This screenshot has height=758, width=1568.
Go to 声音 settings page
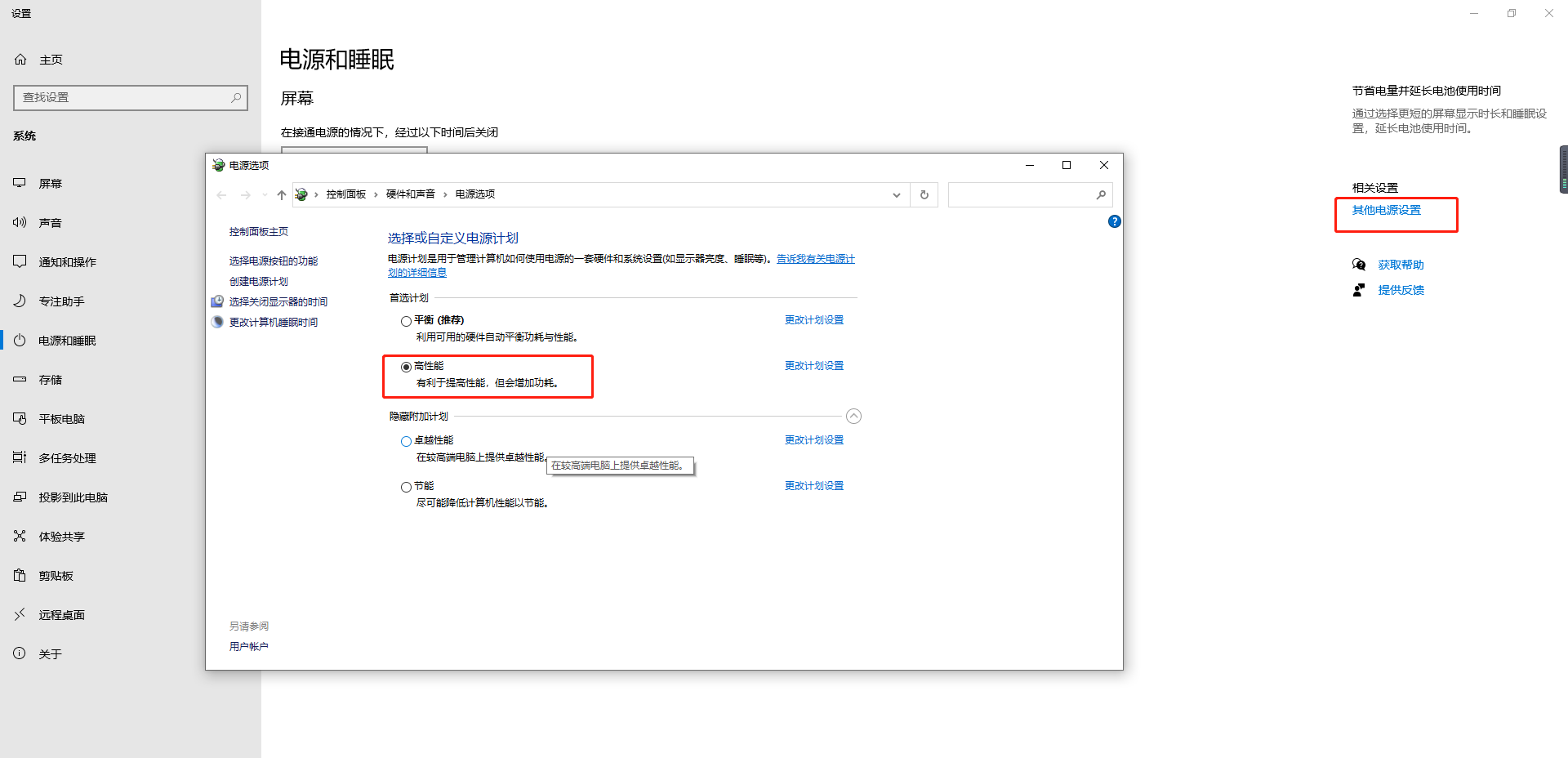coord(51,223)
